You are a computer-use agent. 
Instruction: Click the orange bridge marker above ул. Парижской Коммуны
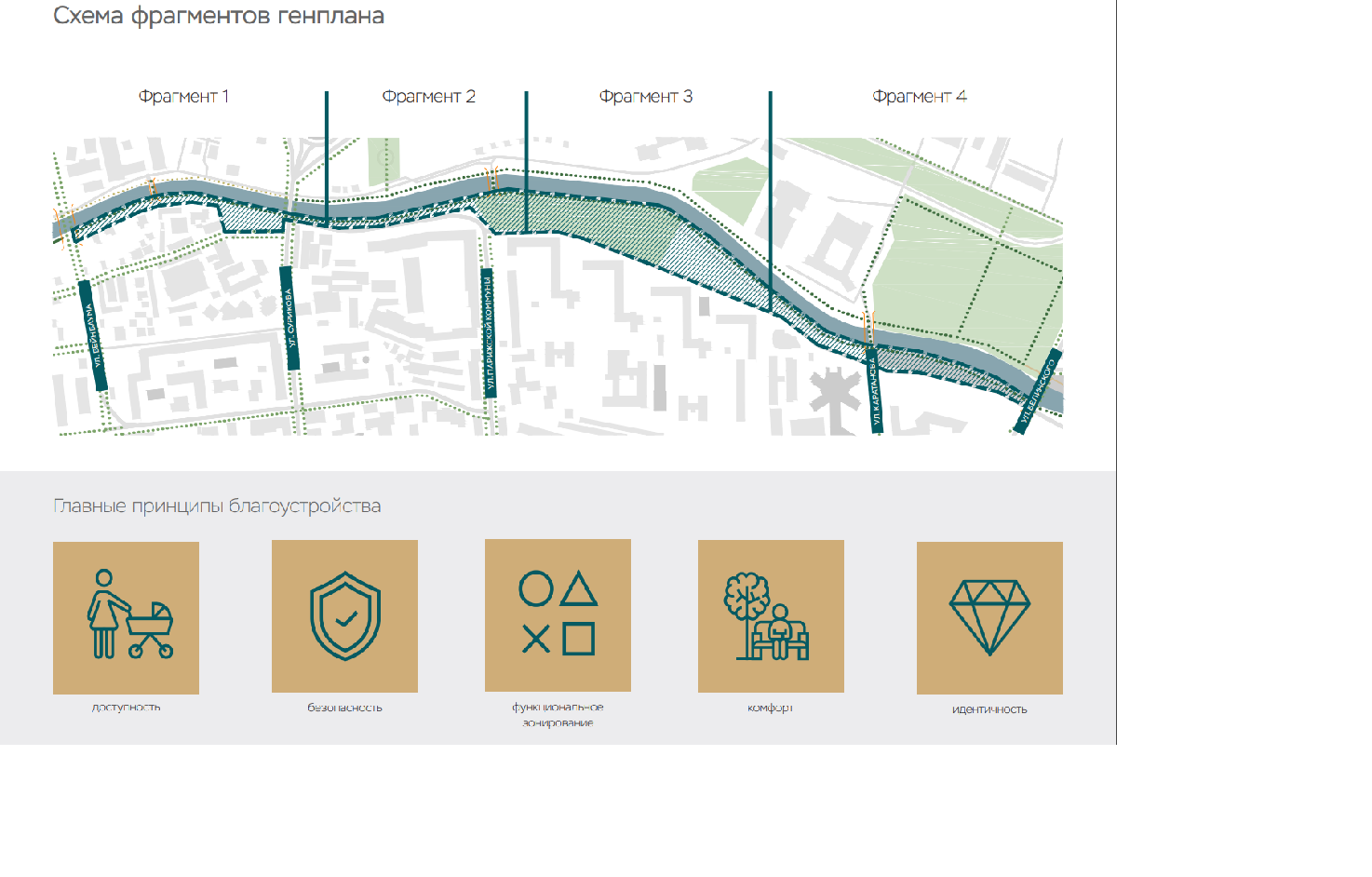click(493, 177)
